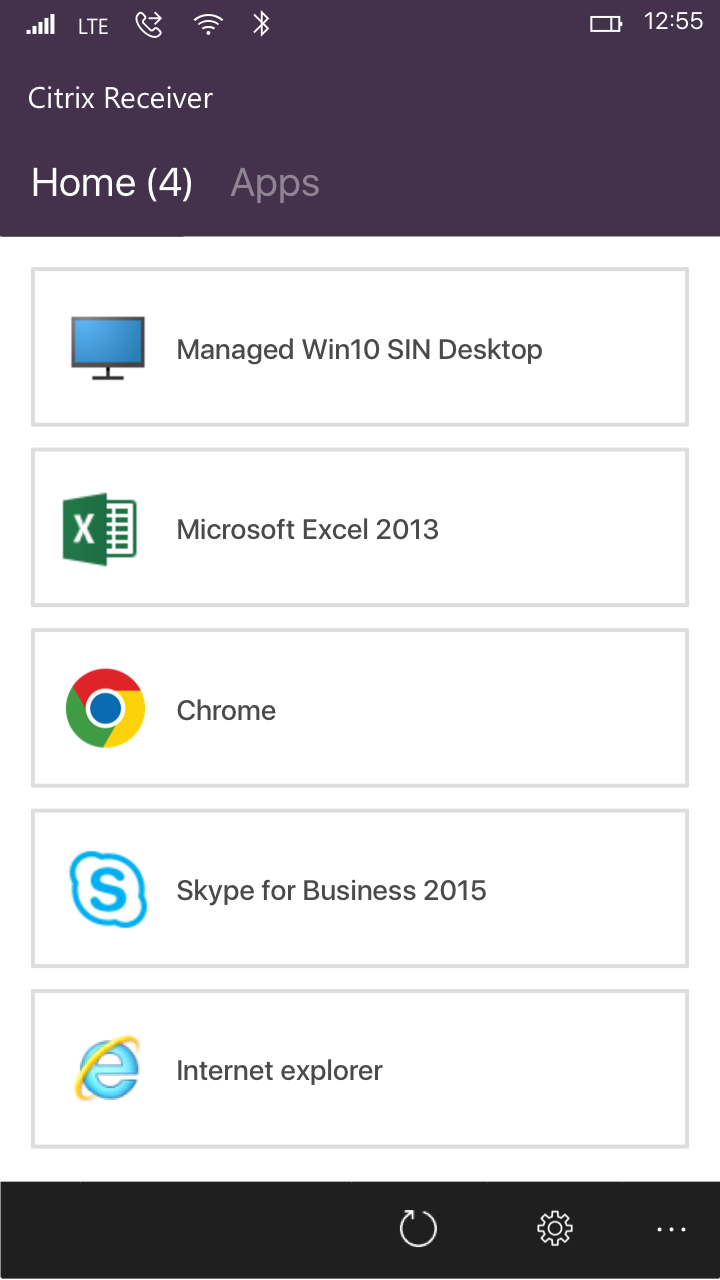Tap the Wi-Fi icon in the status bar
The image size is (720, 1280).
(208, 23)
